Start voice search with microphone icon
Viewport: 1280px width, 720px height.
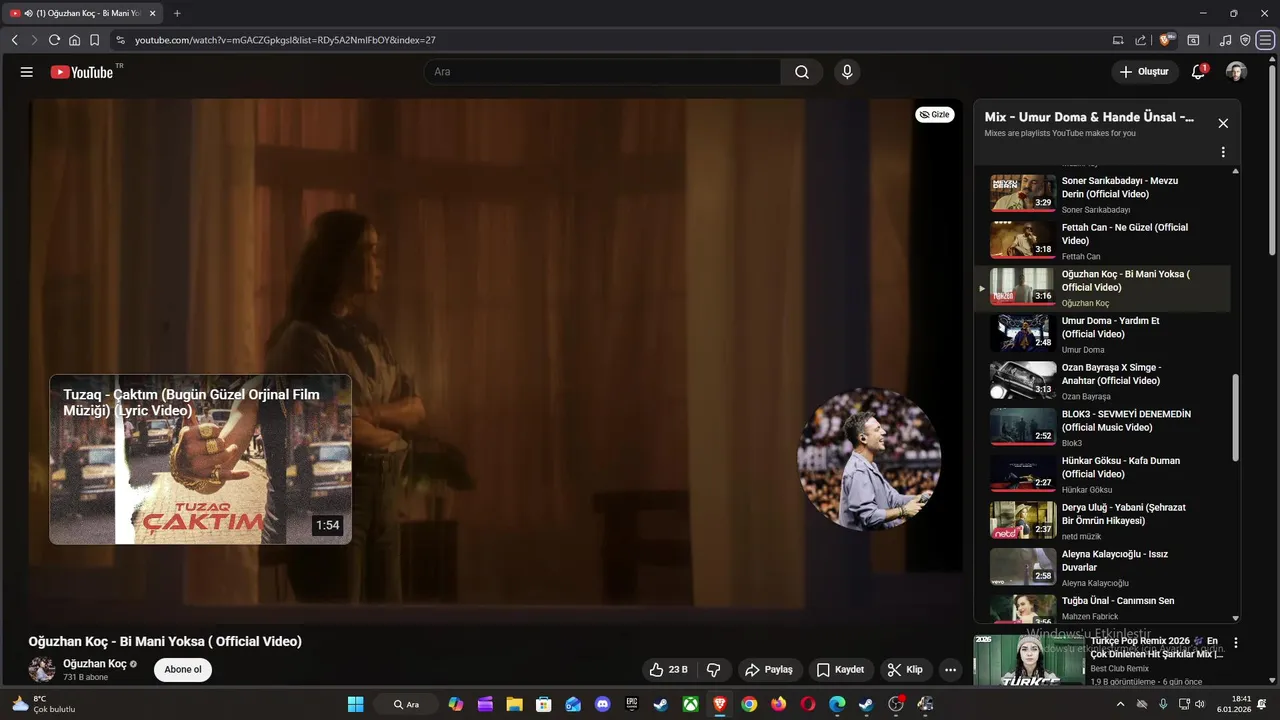847,72
